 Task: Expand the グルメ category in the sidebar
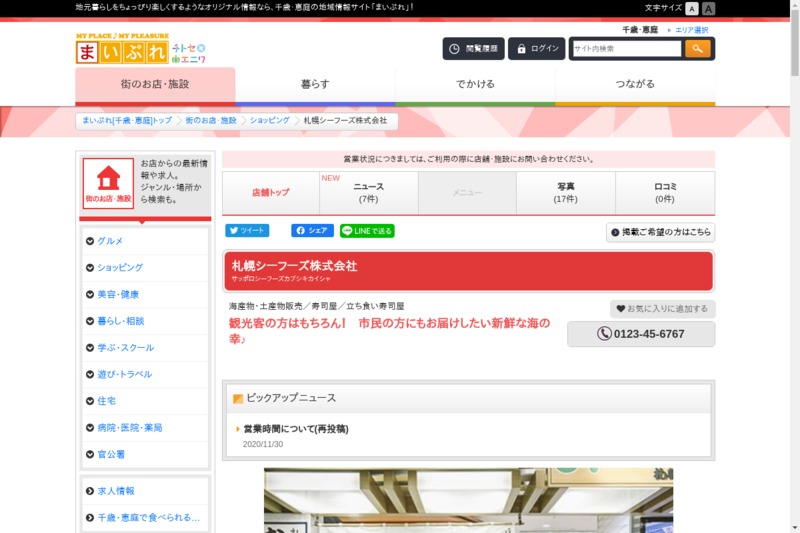[x=110, y=241]
